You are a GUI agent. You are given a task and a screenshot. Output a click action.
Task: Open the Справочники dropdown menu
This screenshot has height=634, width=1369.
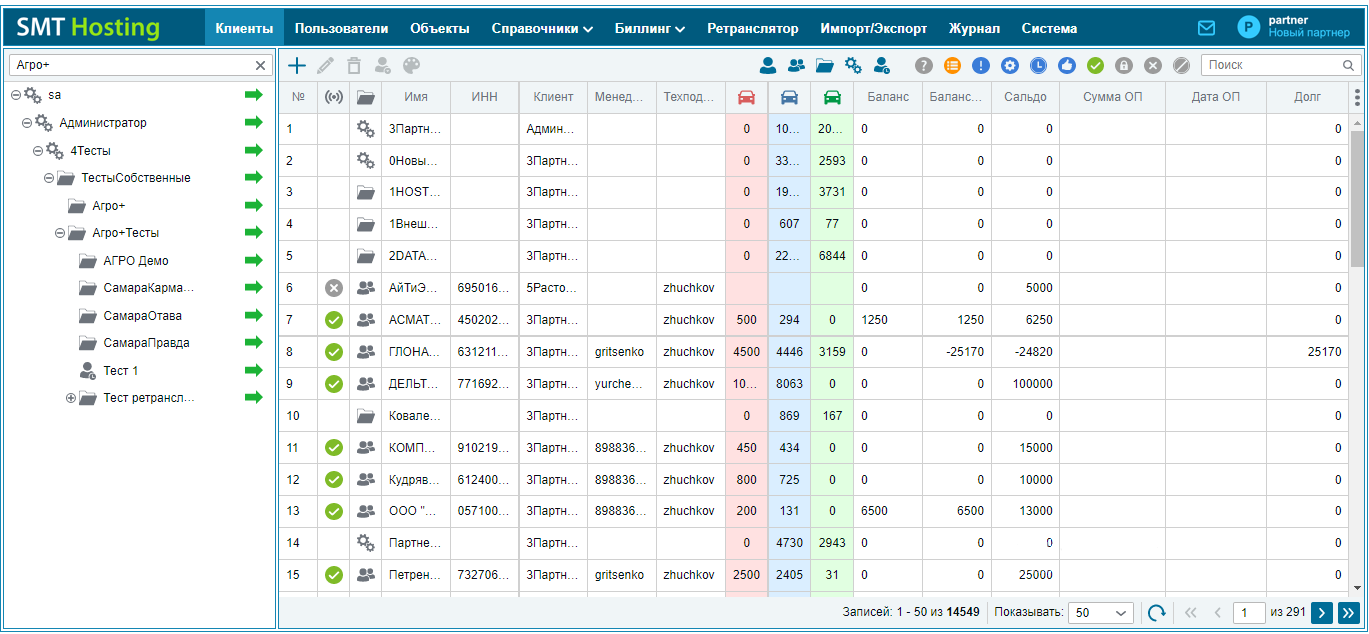click(x=542, y=29)
